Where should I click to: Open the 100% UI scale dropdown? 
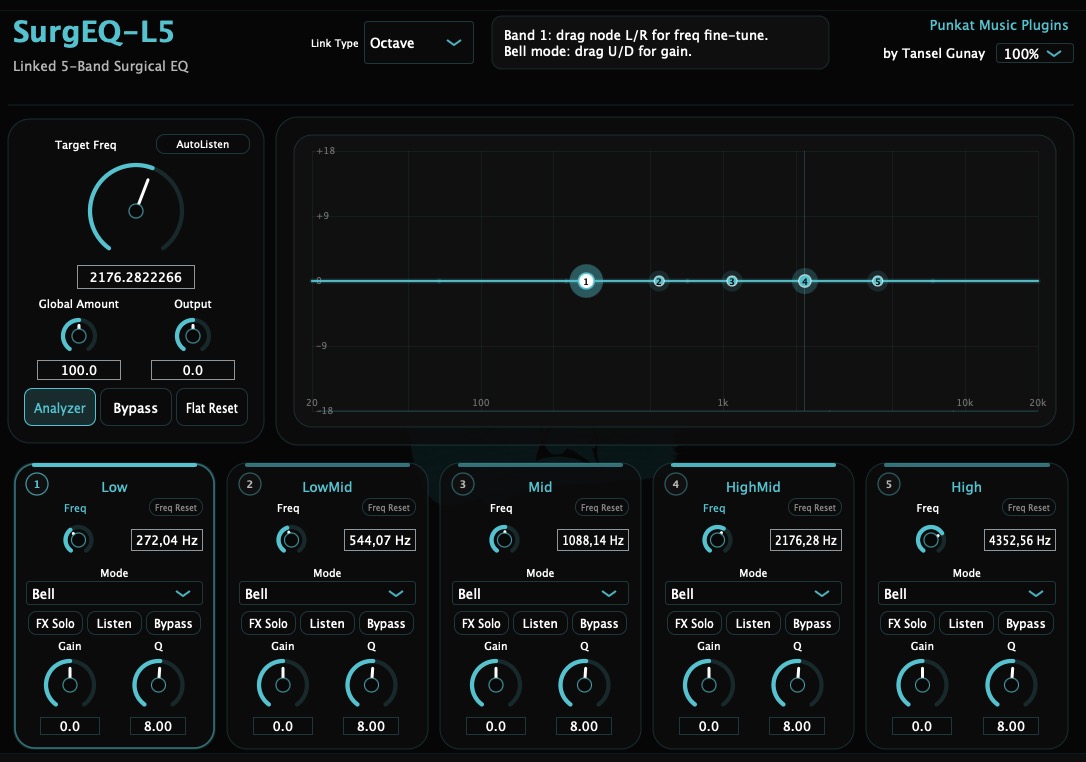tap(1034, 53)
